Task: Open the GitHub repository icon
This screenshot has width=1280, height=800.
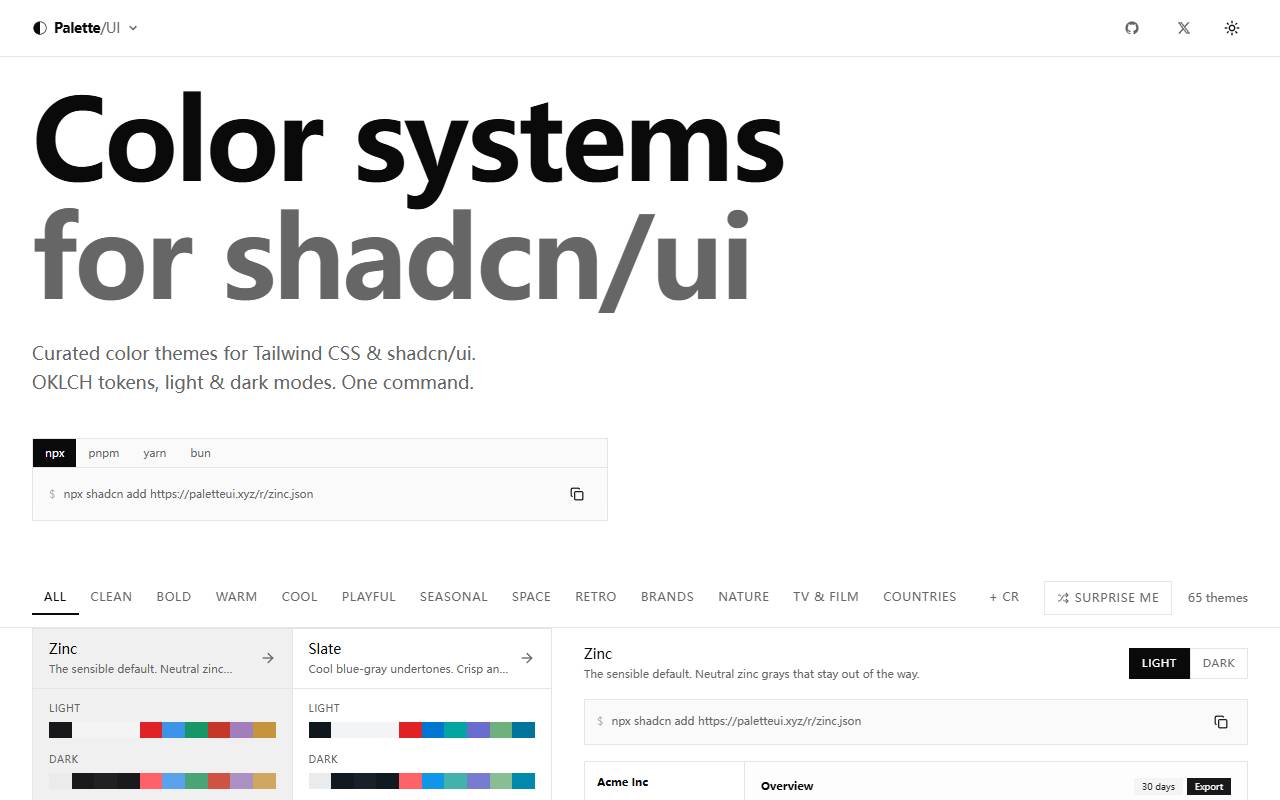Action: tap(1132, 28)
